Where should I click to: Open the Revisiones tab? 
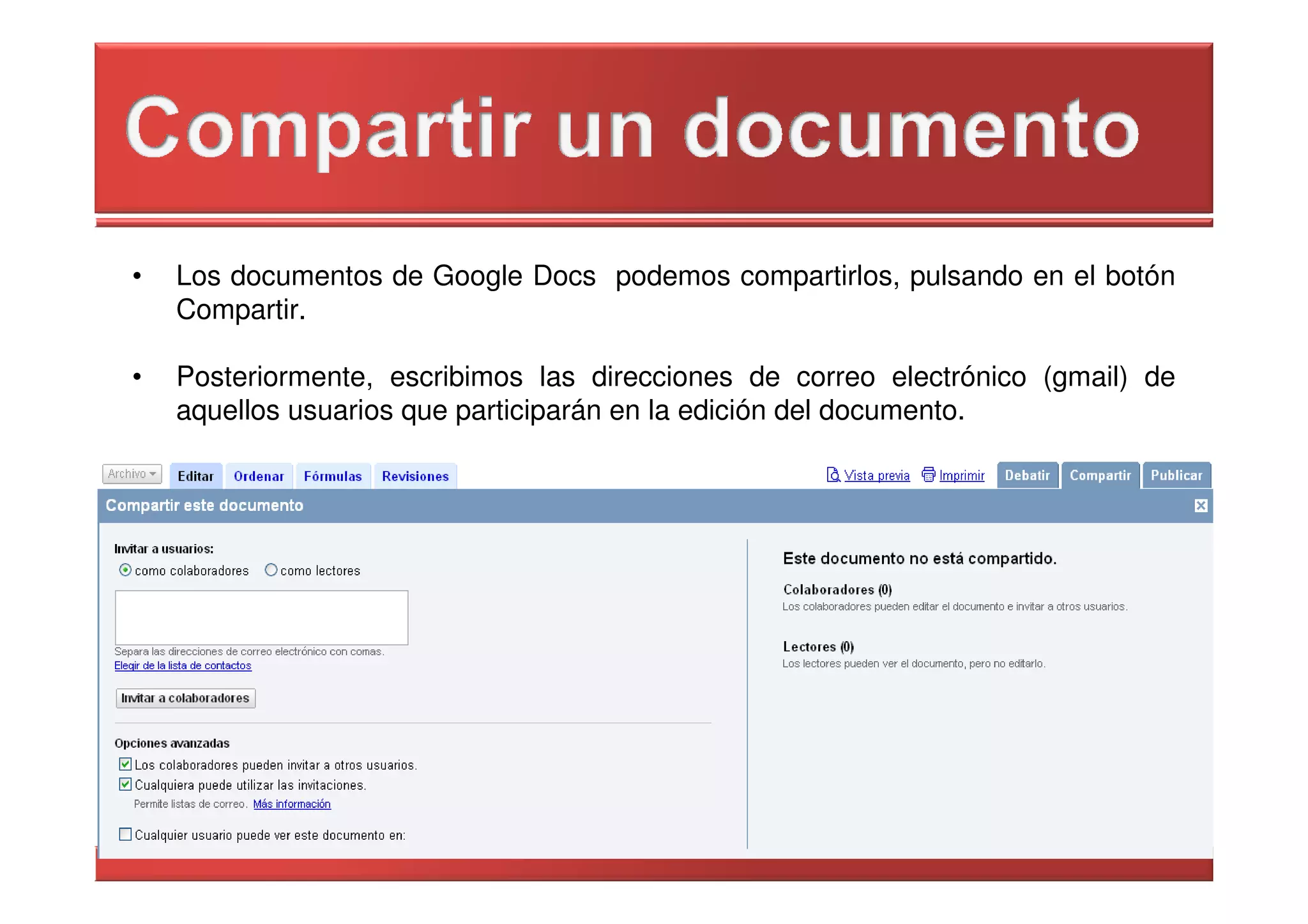pos(415,476)
